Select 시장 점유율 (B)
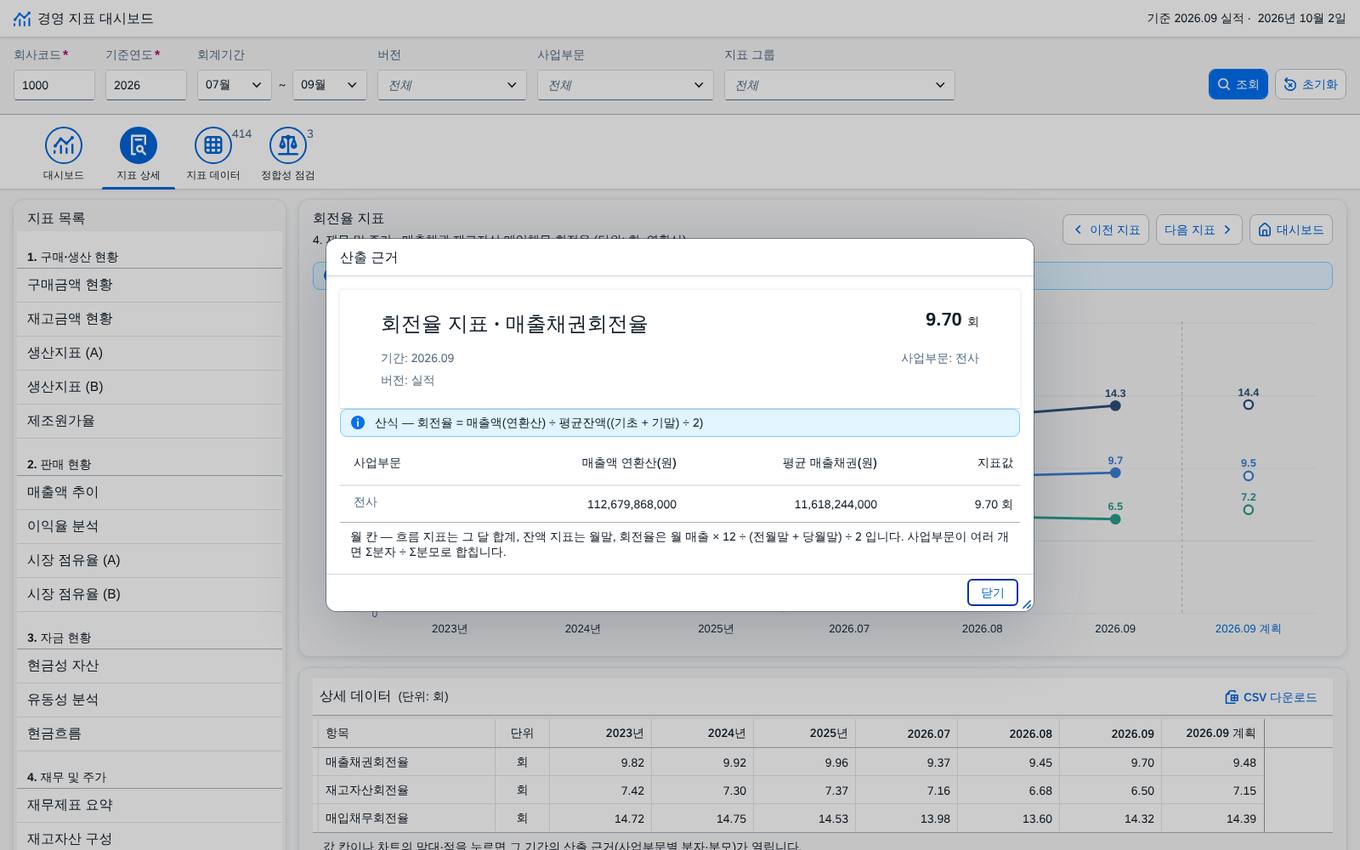 coord(150,594)
